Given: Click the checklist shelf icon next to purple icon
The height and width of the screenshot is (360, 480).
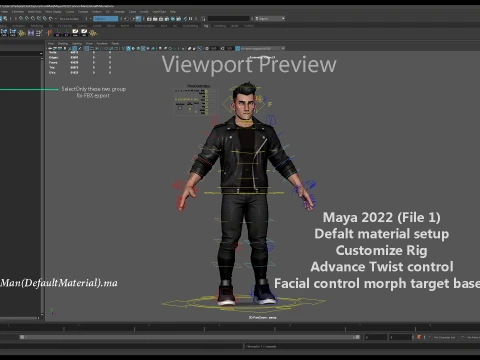Looking at the screenshot, I should [39, 33].
